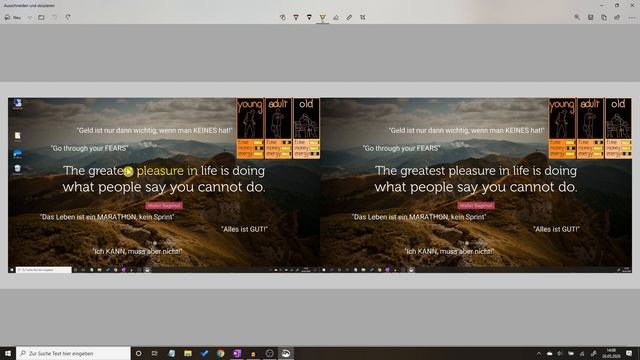Screen dimensions: 640x360
Task: Select the black pencil tool
Action: pyautogui.click(x=309, y=18)
